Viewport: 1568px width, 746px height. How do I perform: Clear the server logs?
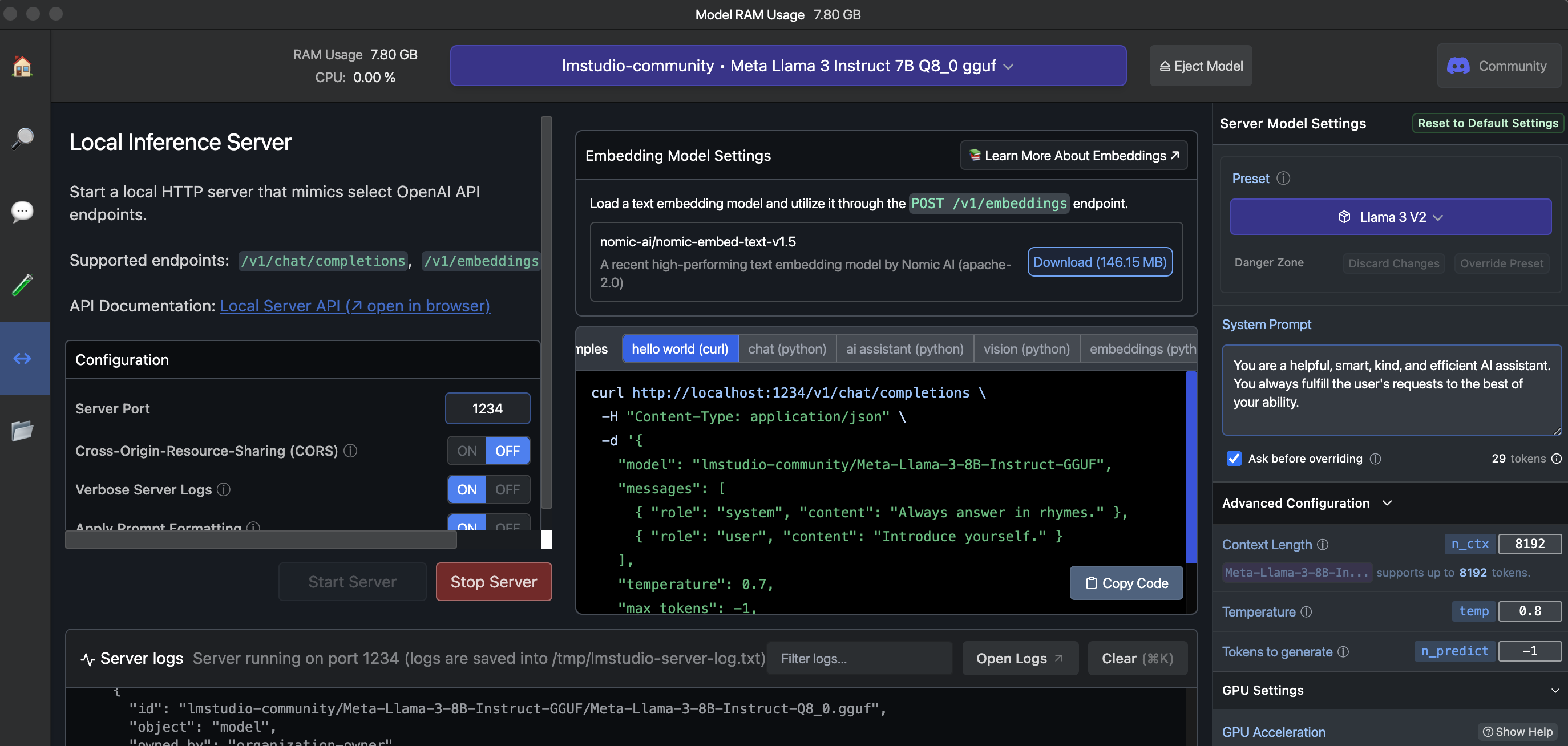(x=1137, y=658)
